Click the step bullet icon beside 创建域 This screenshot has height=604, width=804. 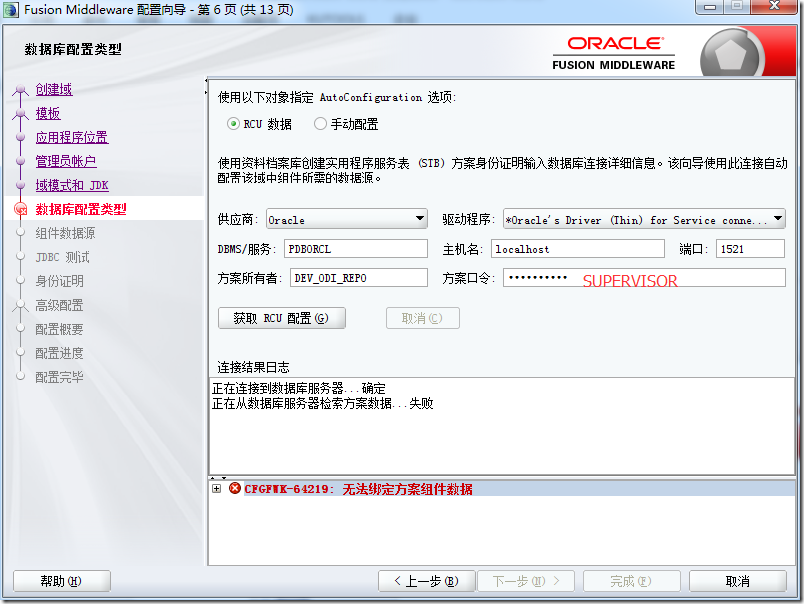click(x=21, y=90)
